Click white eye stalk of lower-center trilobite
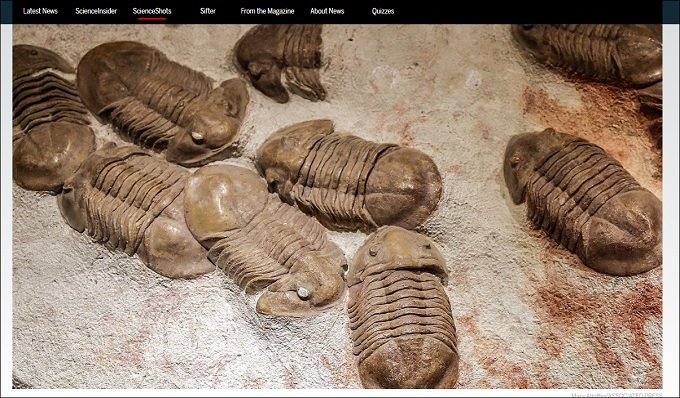Viewport: 680px width, 398px height. pos(303,293)
